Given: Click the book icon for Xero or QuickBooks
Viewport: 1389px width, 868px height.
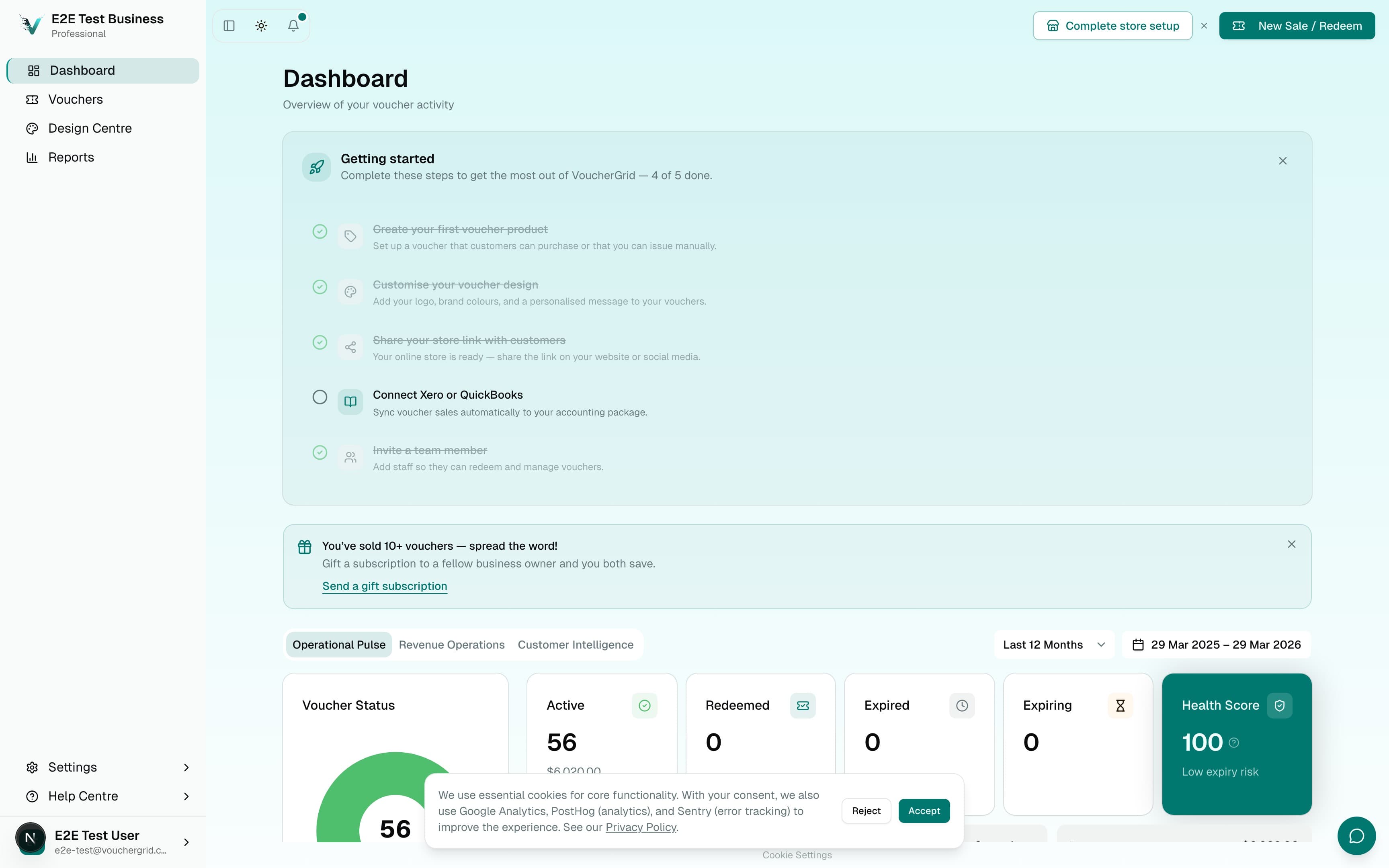Looking at the screenshot, I should (350, 402).
